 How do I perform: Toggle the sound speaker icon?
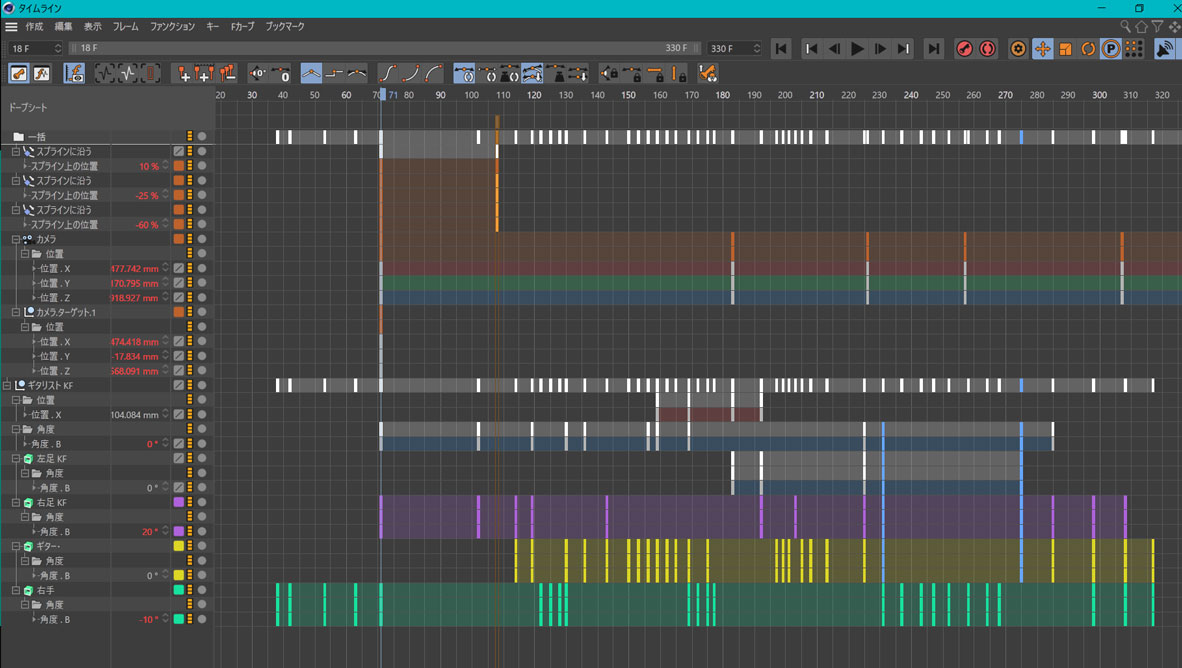(1165, 49)
